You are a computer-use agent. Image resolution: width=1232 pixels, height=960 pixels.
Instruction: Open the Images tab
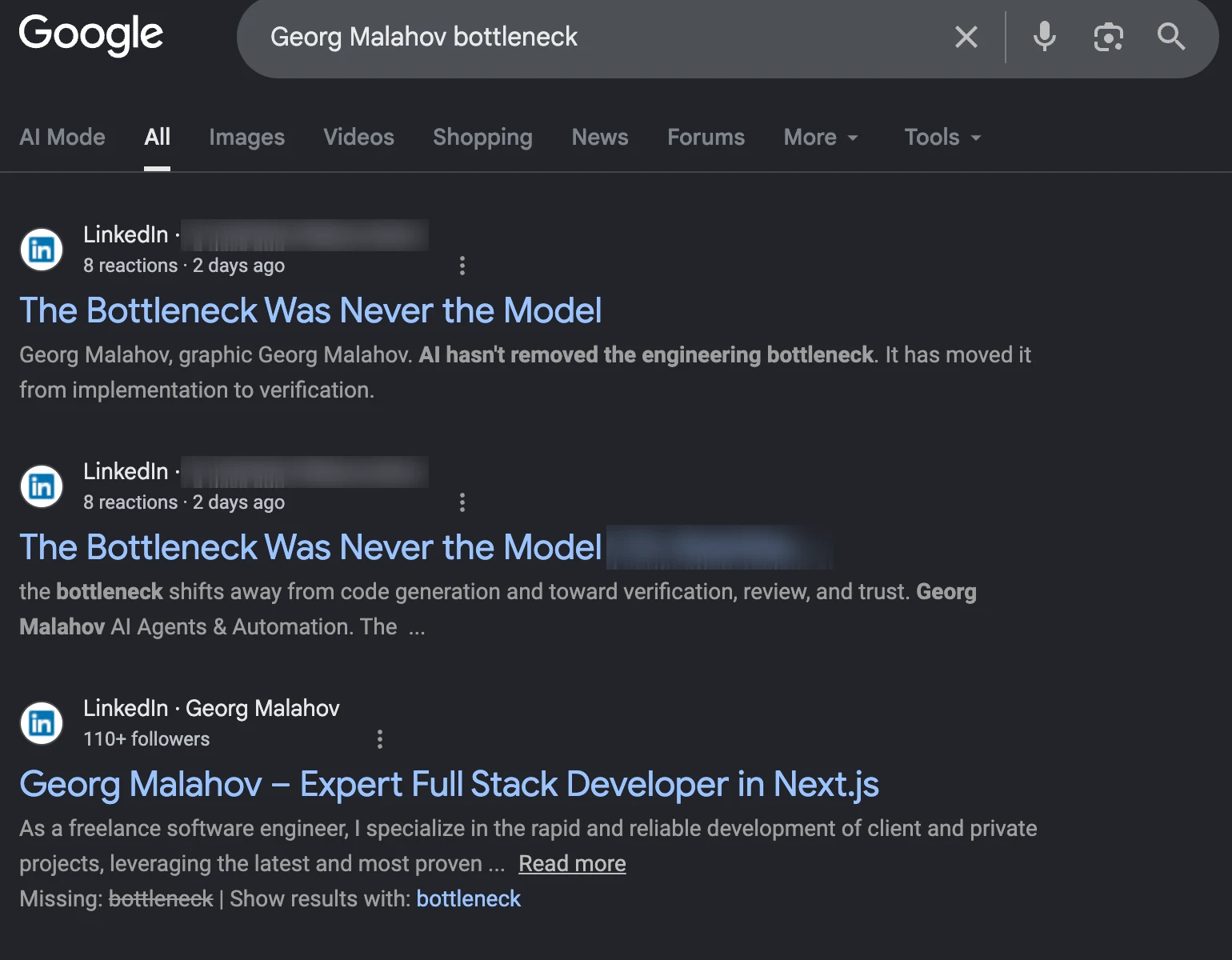pyautogui.click(x=246, y=137)
